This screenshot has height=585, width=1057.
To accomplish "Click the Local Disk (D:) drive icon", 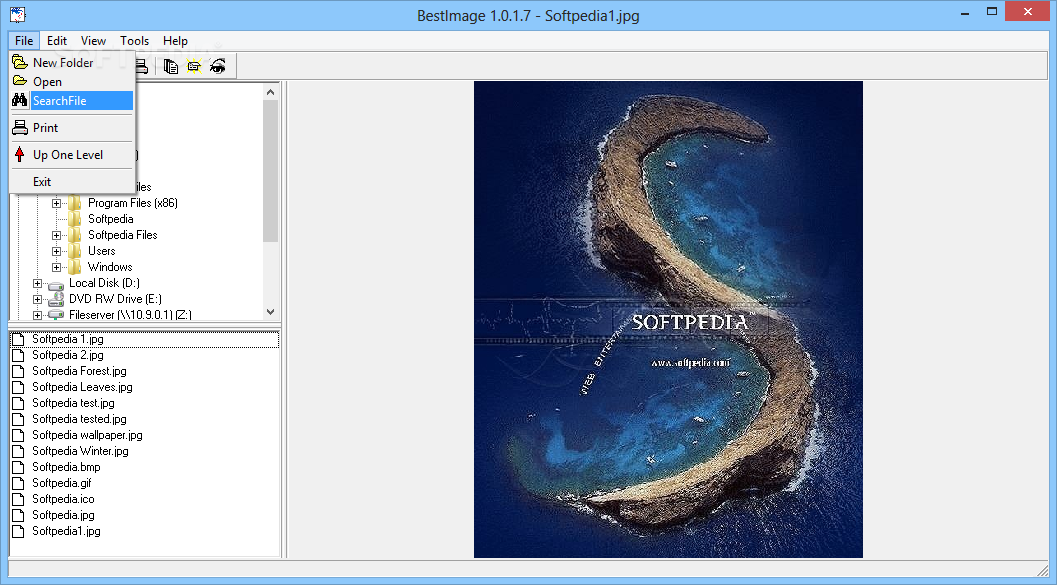I will pyautogui.click(x=56, y=284).
